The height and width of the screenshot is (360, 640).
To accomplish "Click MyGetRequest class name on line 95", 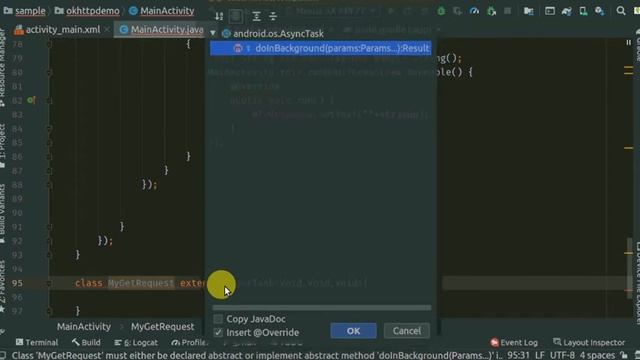I will point(141,283).
